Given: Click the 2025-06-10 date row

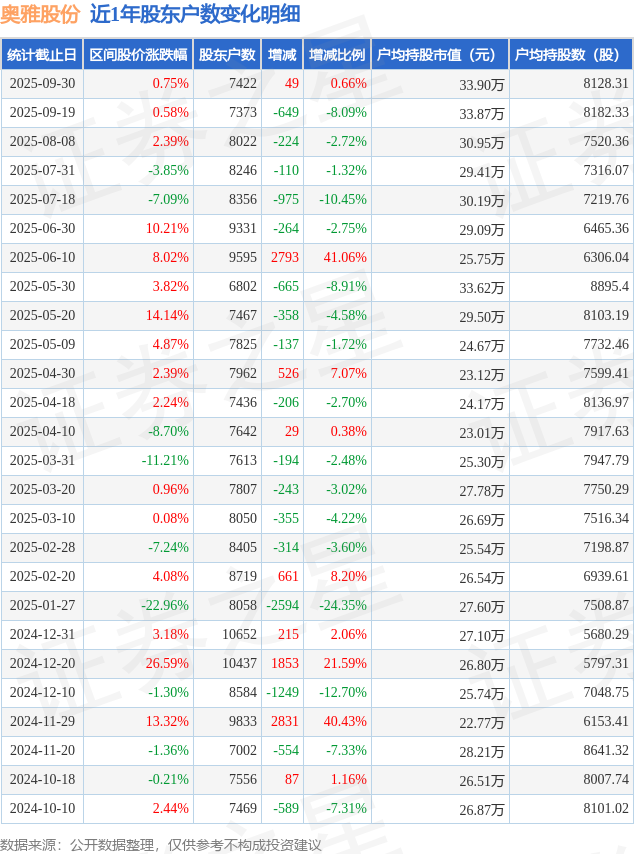Looking at the screenshot, I should click(42, 258).
